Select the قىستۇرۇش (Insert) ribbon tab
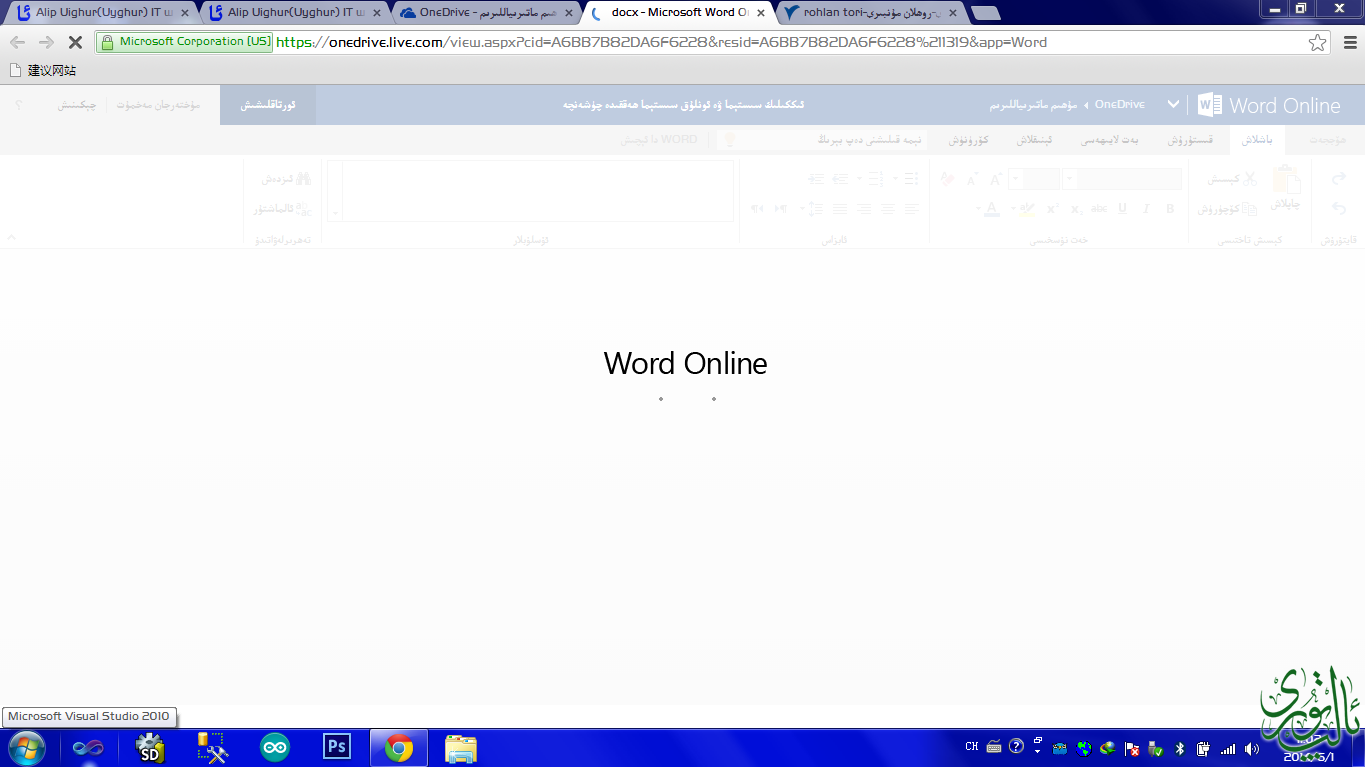Image resolution: width=1365 pixels, height=767 pixels. [1190, 140]
